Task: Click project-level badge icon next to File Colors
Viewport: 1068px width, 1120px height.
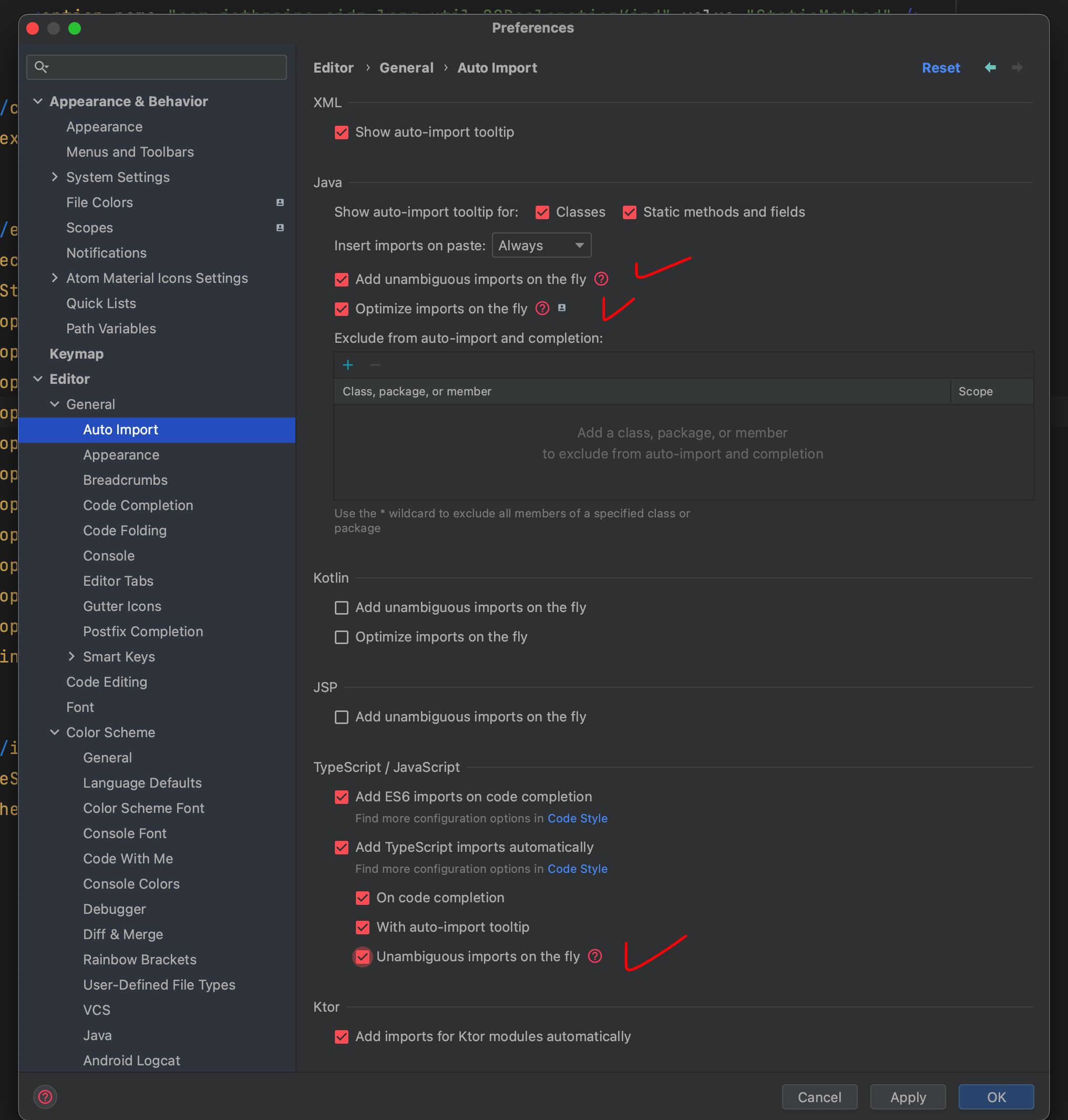Action: [x=280, y=203]
